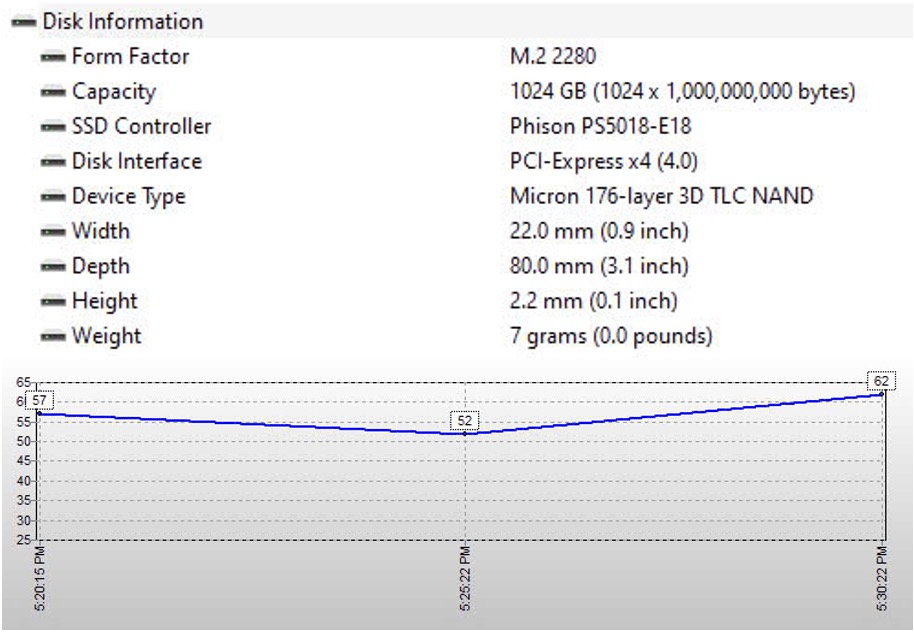Click the M.2 2280 form factor value

tap(553, 57)
